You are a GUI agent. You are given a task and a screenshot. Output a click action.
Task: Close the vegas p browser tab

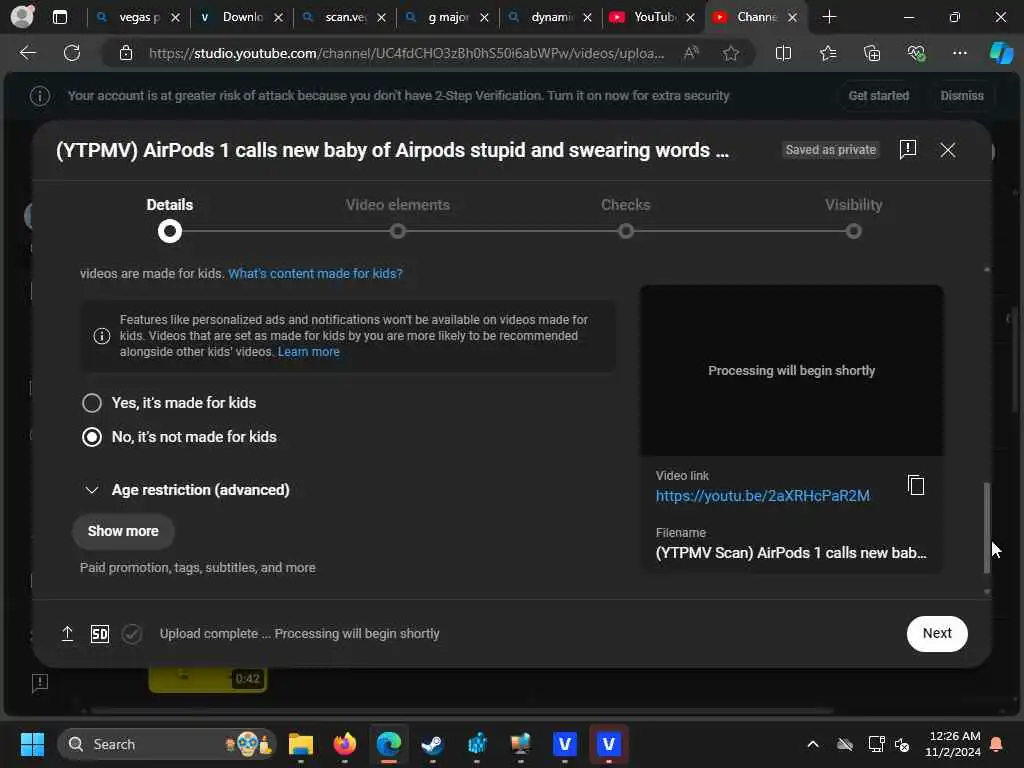(175, 18)
